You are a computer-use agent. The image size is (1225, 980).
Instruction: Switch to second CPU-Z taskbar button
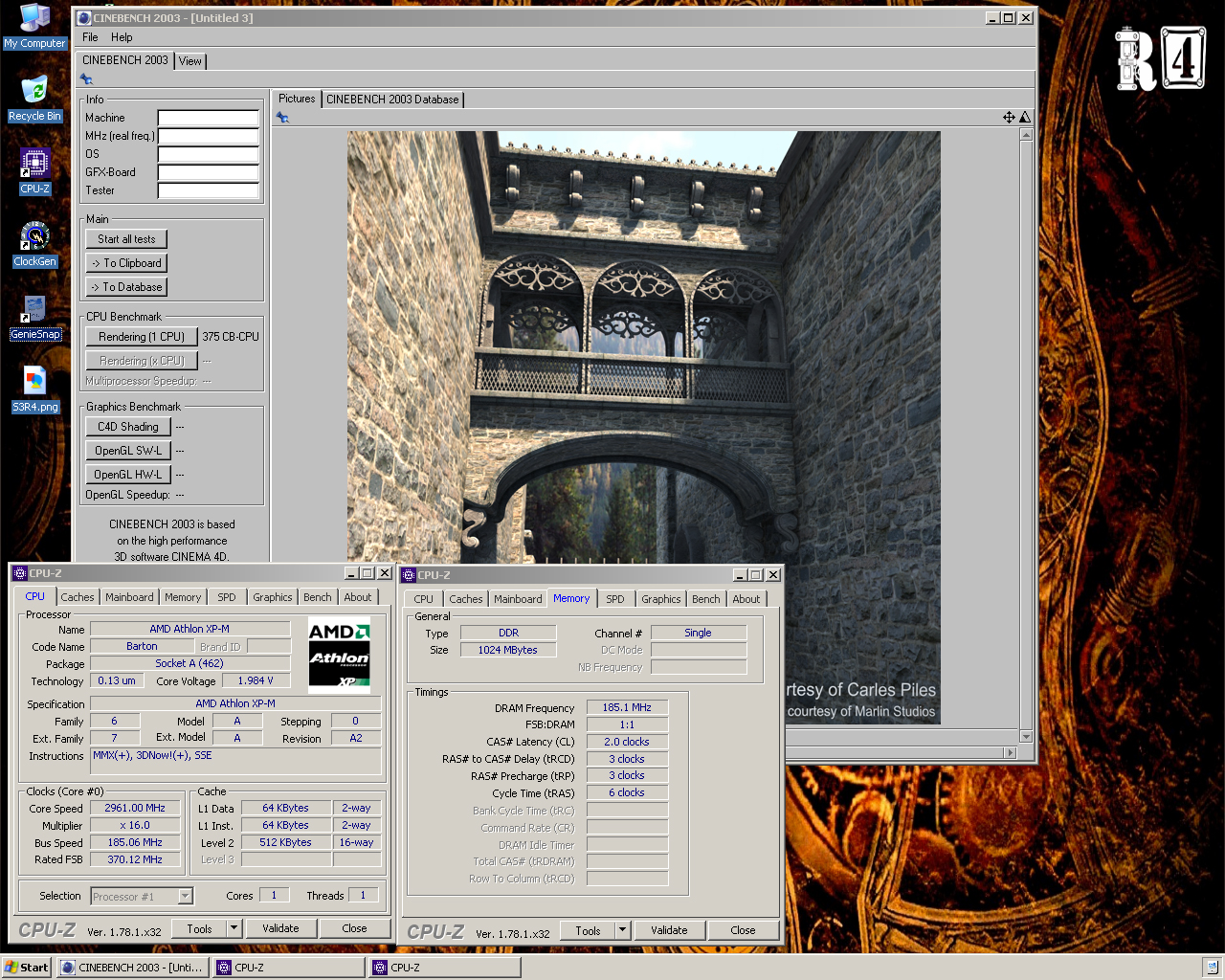[445, 968]
